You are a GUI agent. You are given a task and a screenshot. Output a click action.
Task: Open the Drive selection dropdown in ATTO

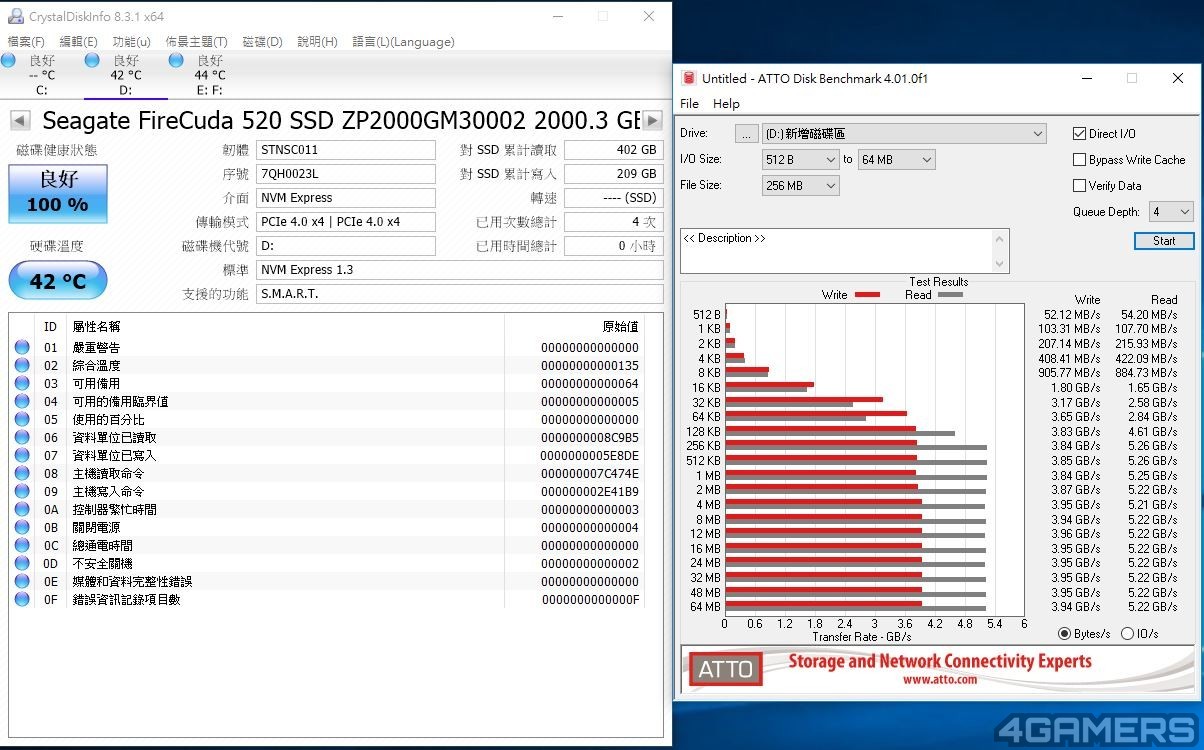point(904,133)
